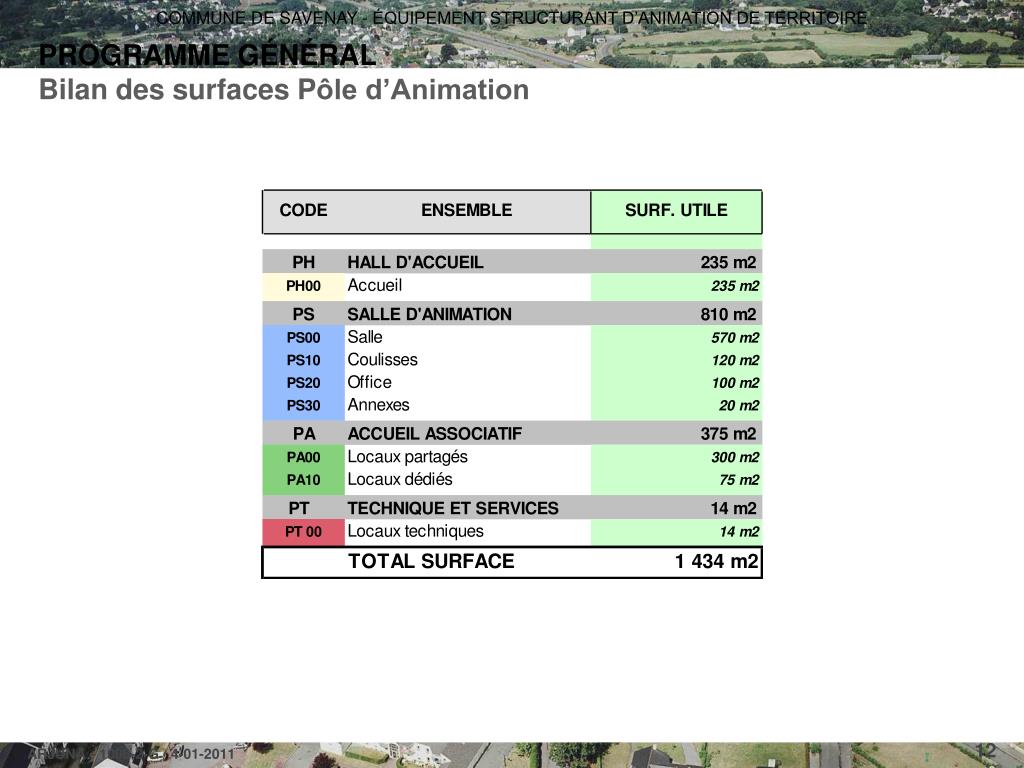The height and width of the screenshot is (768, 1024).
Task: Click the 'TECHNIQUE ET SERVICES' row label
Action: [453, 509]
